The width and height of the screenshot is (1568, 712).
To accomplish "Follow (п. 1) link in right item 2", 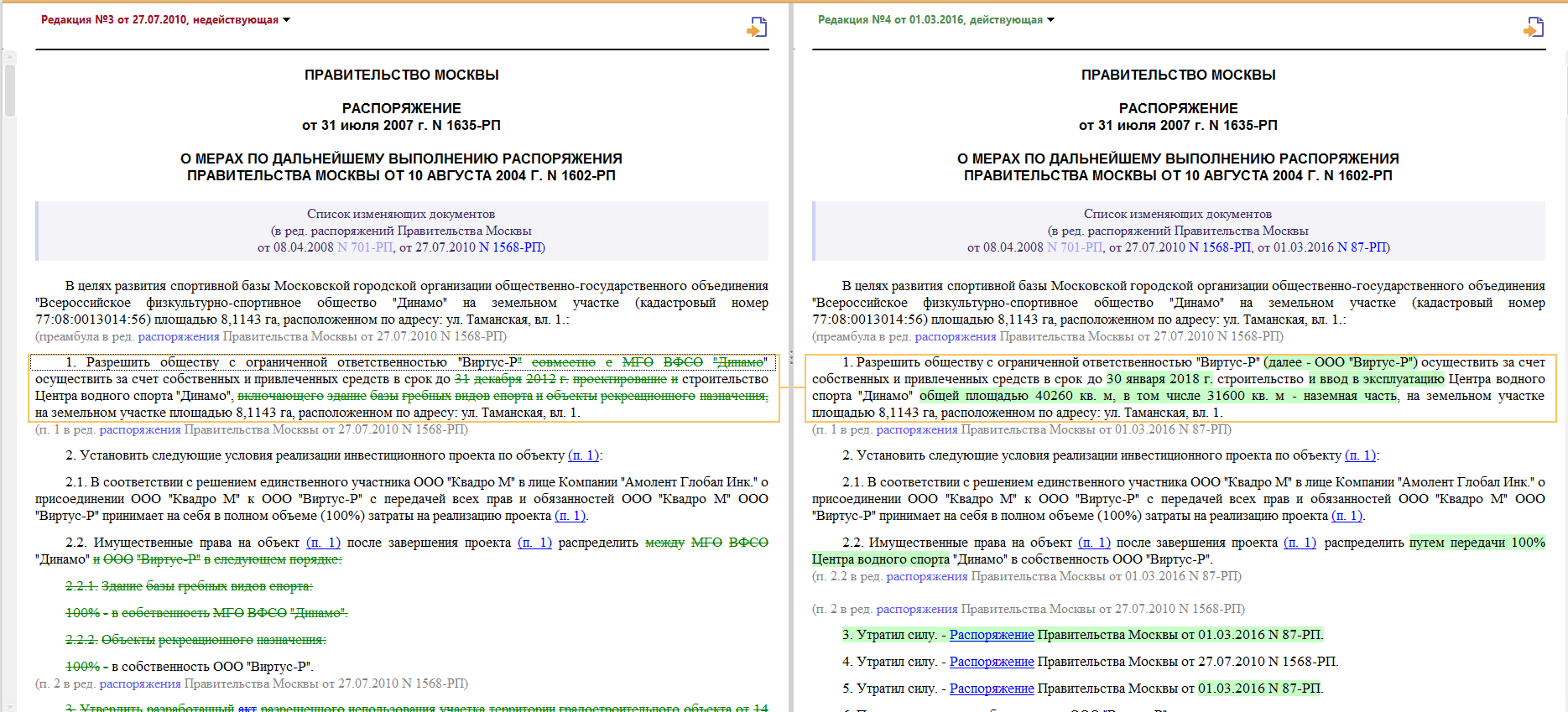I will tap(1361, 455).
